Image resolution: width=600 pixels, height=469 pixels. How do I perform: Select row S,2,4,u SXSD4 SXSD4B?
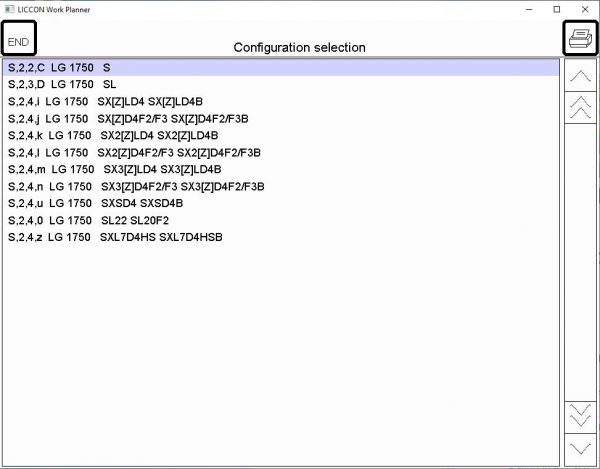coord(281,203)
